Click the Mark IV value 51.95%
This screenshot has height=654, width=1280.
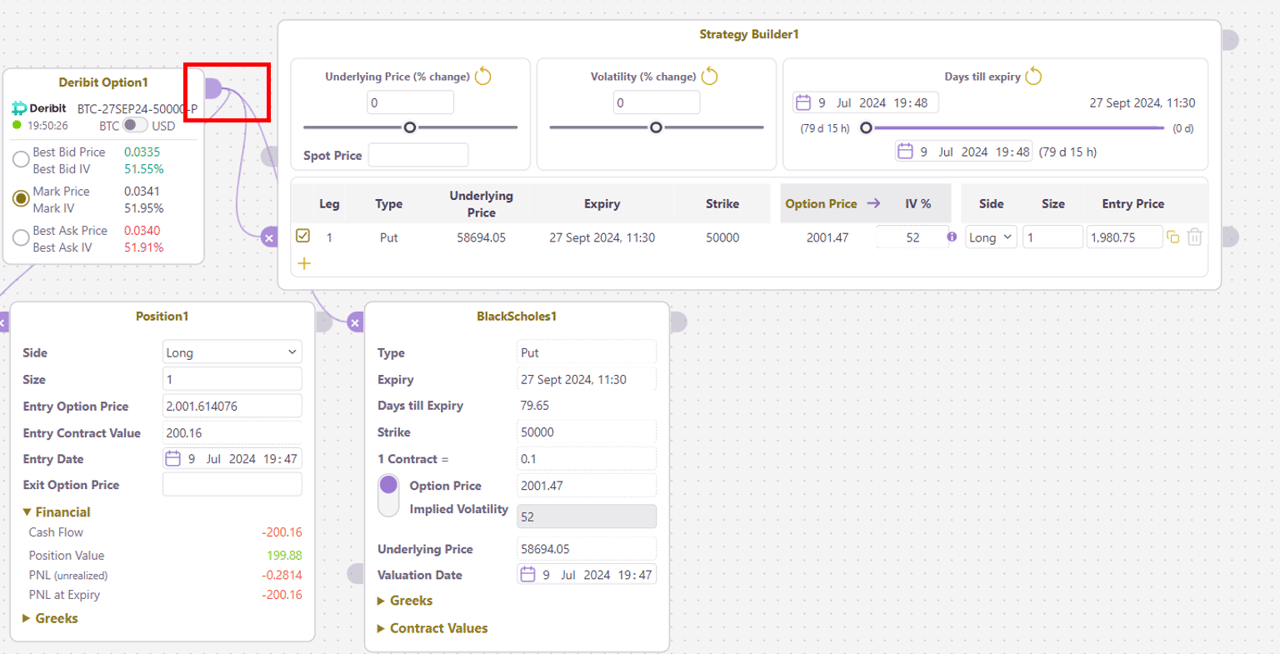click(144, 208)
